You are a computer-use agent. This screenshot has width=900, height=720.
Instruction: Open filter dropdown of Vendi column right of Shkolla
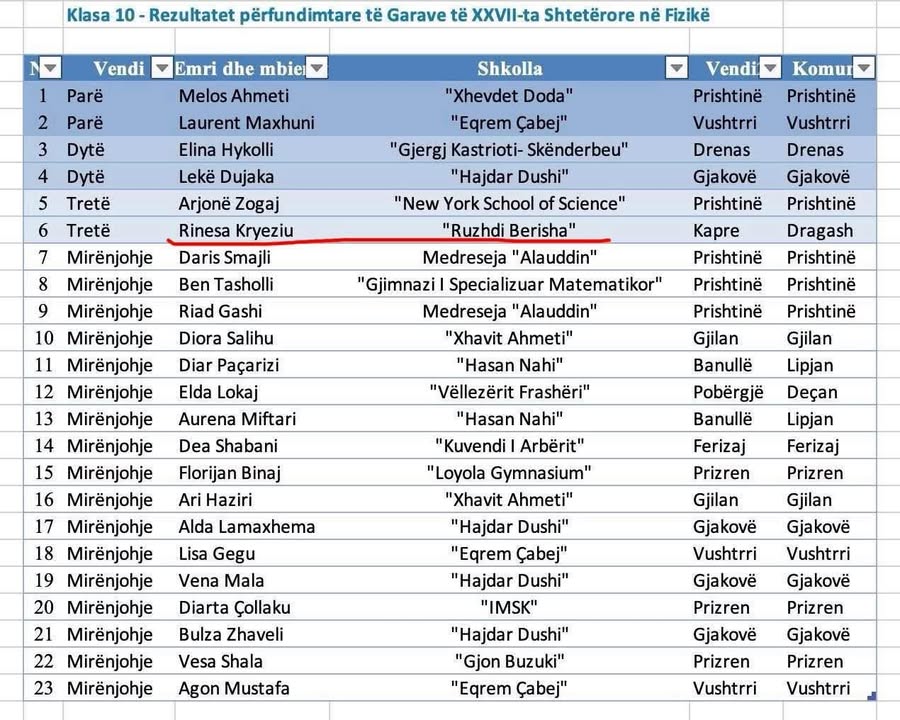point(769,68)
